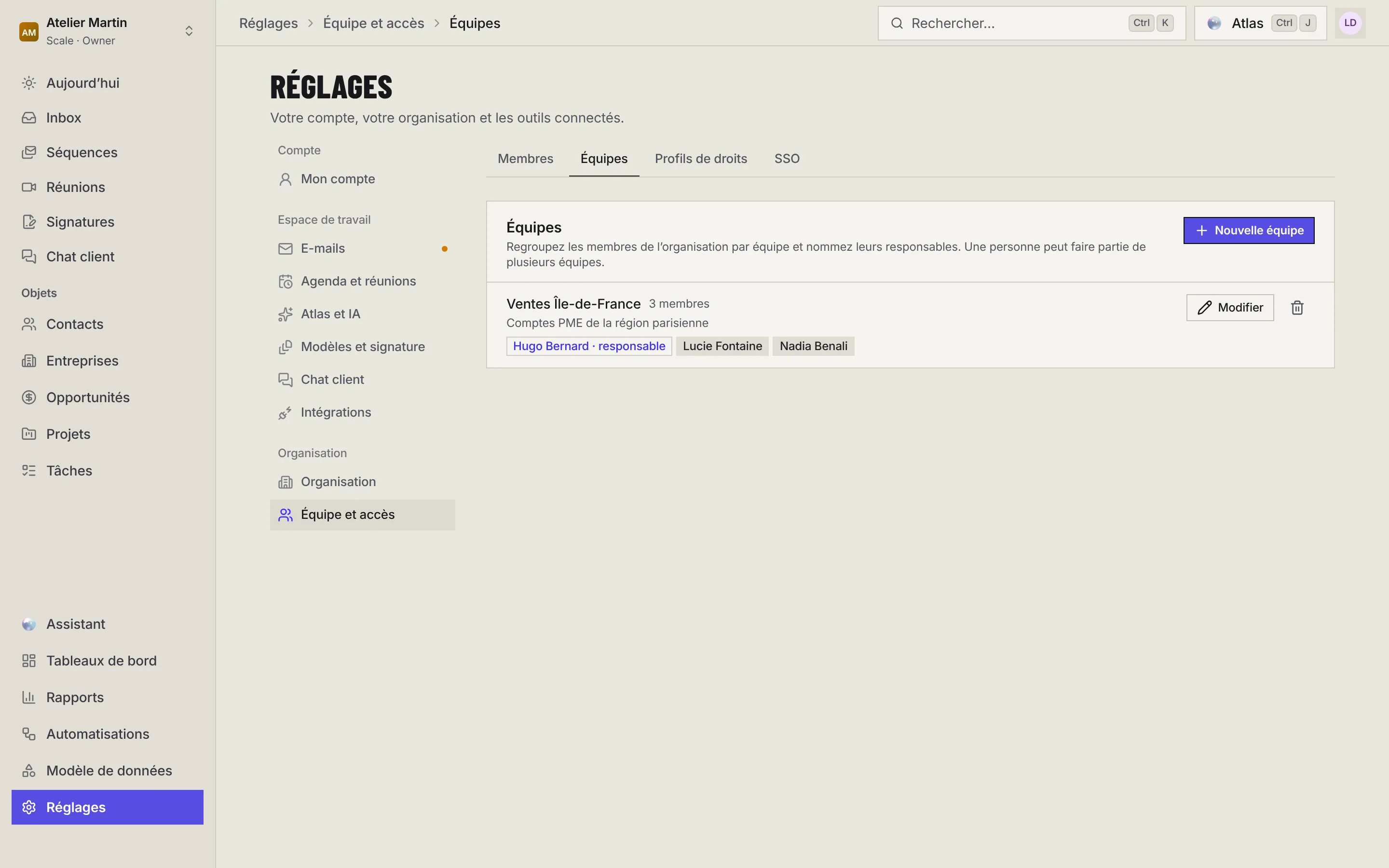Delete the Ventes Île-de-France team via trash icon
The height and width of the screenshot is (868, 1389).
[x=1297, y=308]
